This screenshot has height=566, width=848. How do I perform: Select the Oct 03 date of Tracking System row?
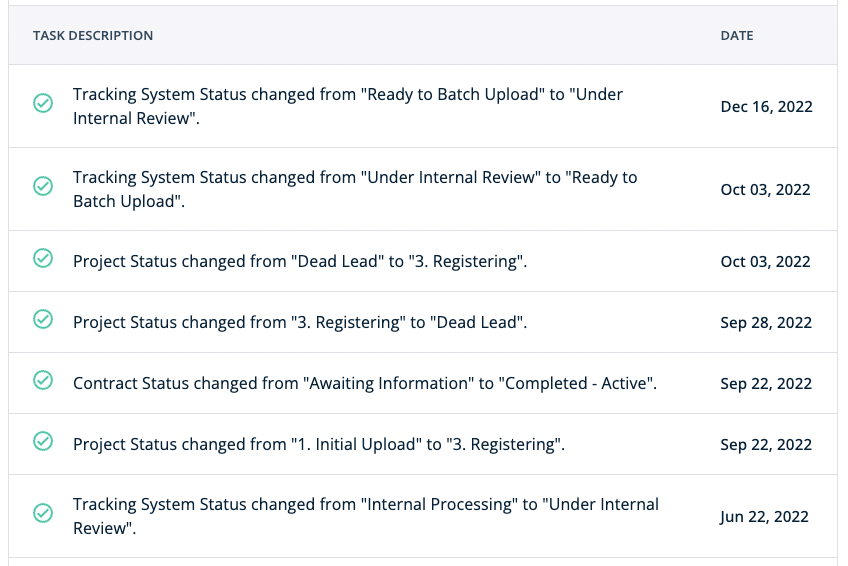point(765,190)
